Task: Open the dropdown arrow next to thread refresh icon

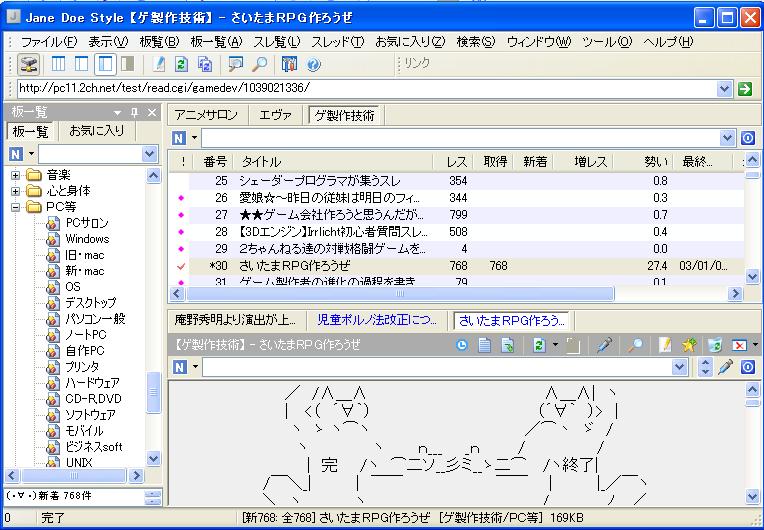Action: [555, 345]
